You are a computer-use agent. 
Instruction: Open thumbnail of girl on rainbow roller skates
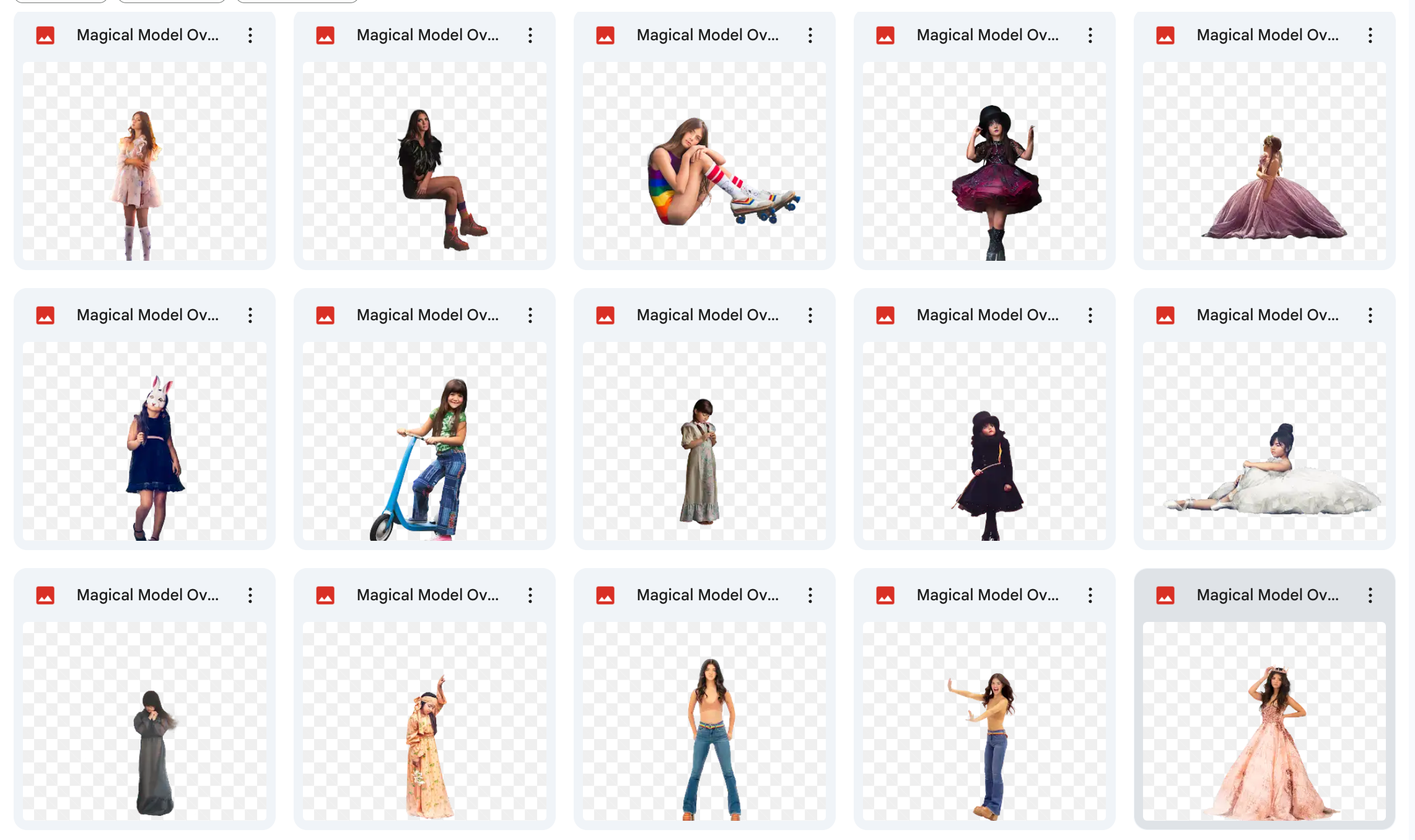pos(704,161)
